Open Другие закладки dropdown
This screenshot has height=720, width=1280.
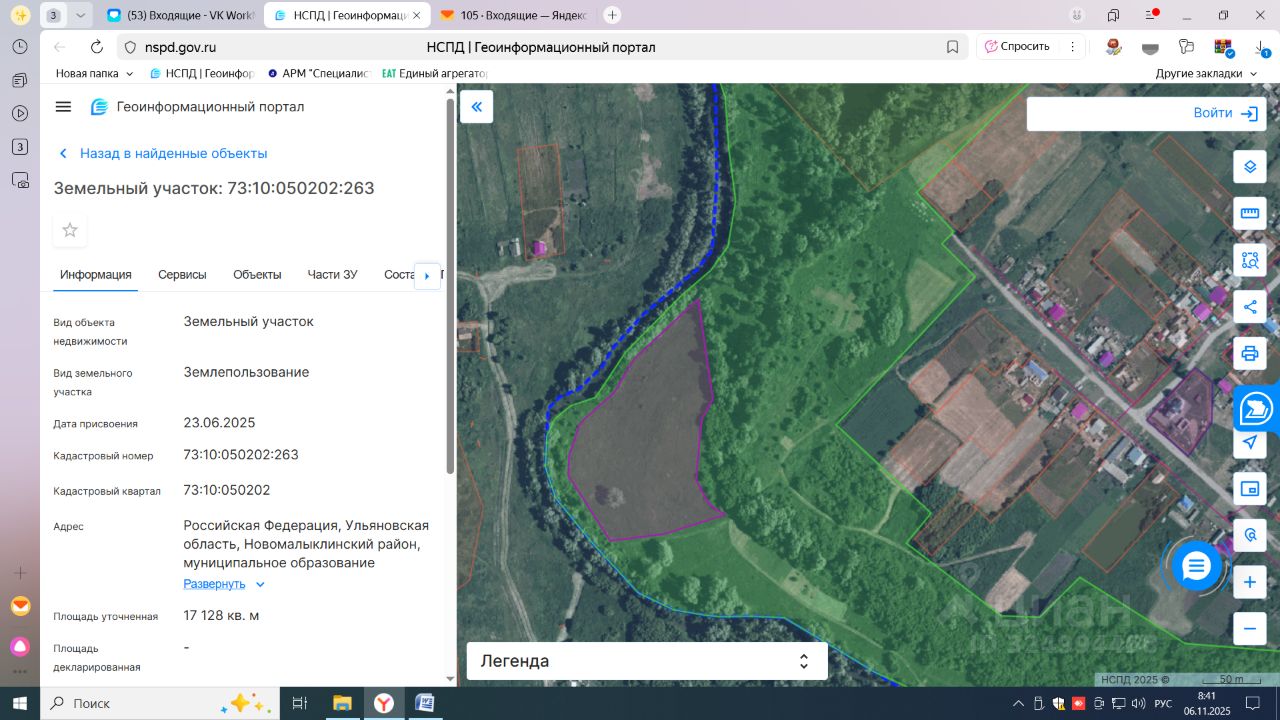(x=1206, y=74)
